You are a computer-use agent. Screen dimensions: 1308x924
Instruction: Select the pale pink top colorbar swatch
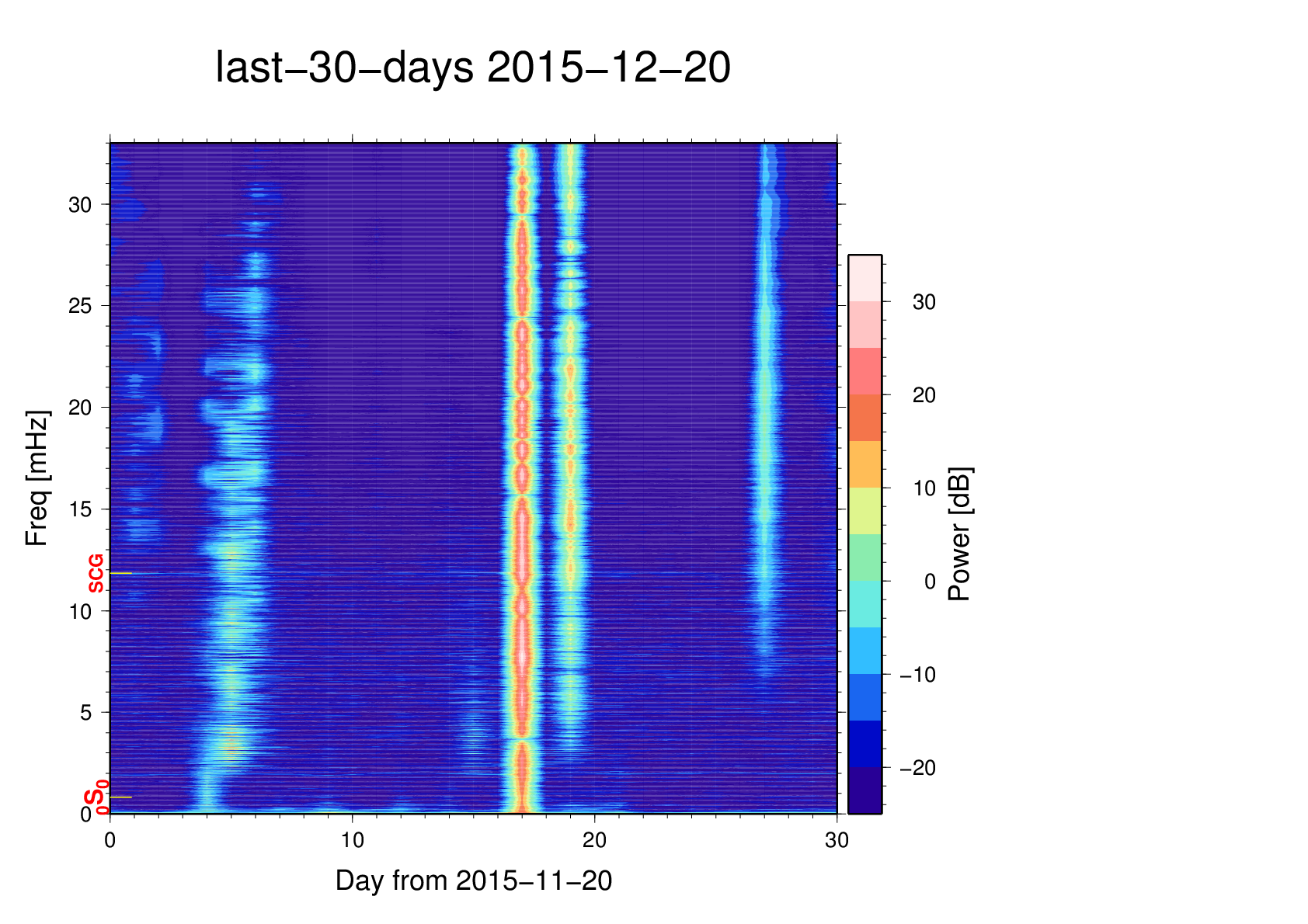[x=864, y=278]
